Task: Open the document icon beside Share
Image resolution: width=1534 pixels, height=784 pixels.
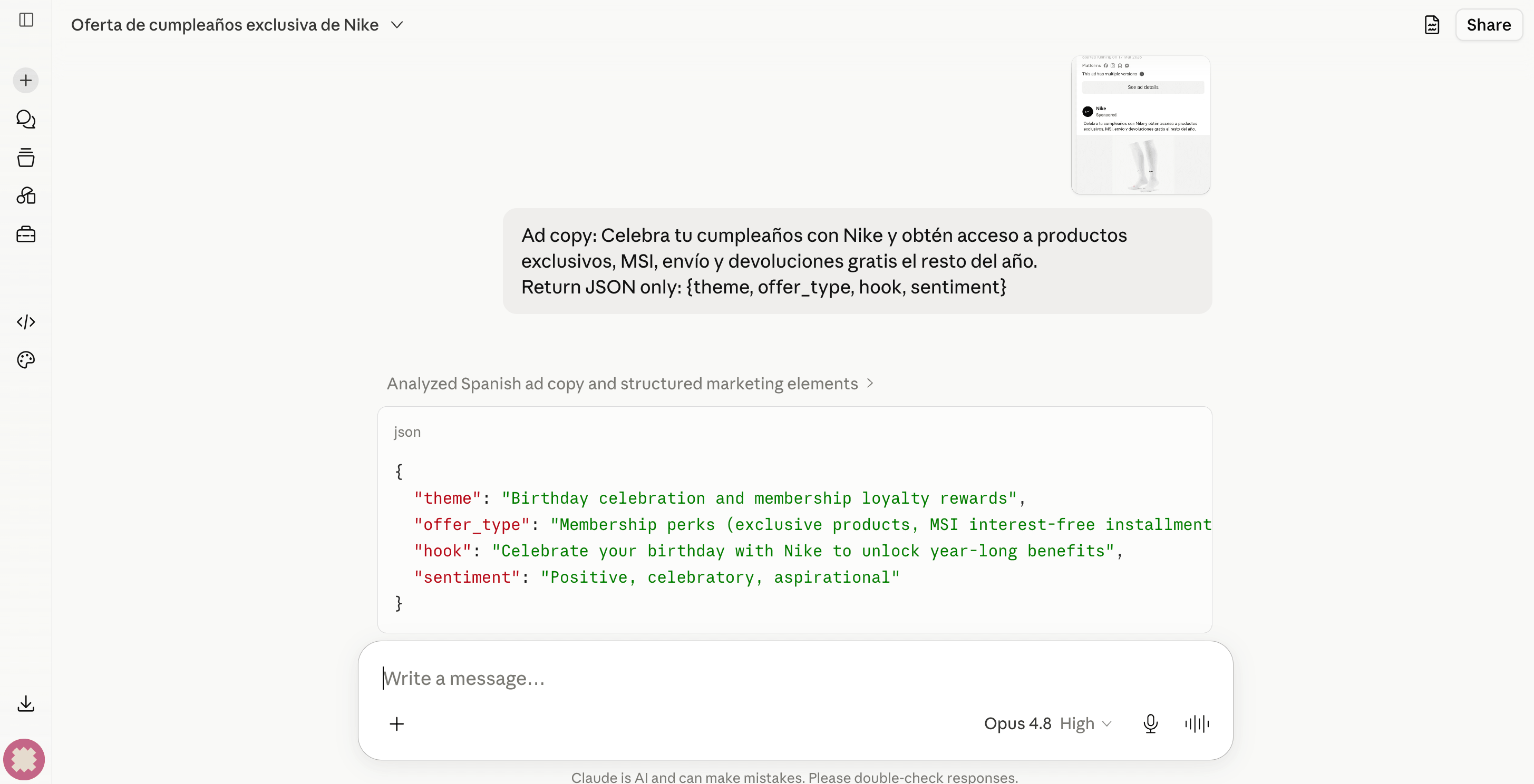Action: [x=1432, y=25]
